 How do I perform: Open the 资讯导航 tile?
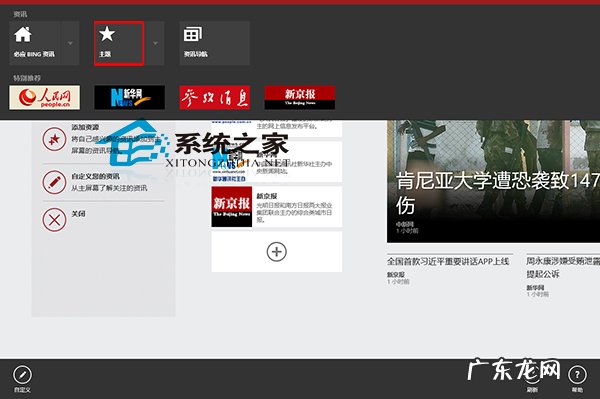coord(215,43)
